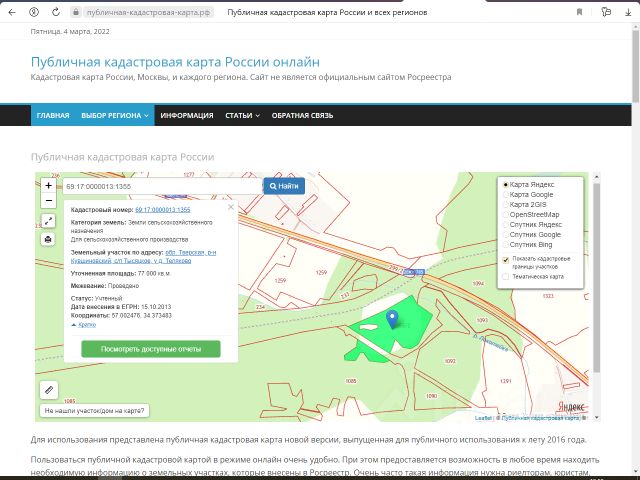This screenshot has height=480, width=640.
Task: Toggle fullscreen map with the expand arrows icon
Action: tap(48, 221)
